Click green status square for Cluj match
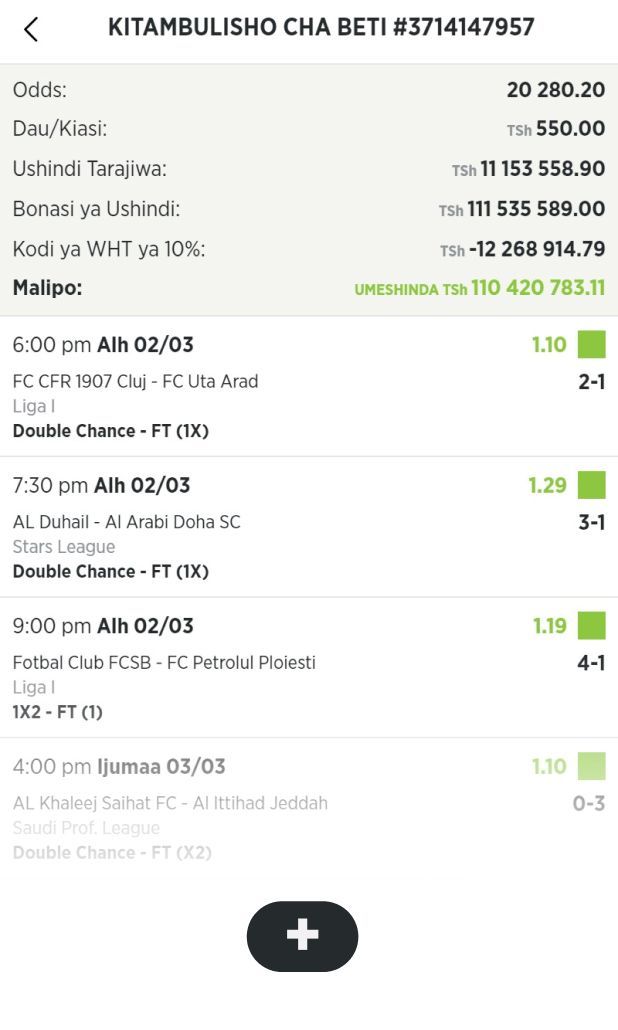618x1030 pixels. coord(592,345)
